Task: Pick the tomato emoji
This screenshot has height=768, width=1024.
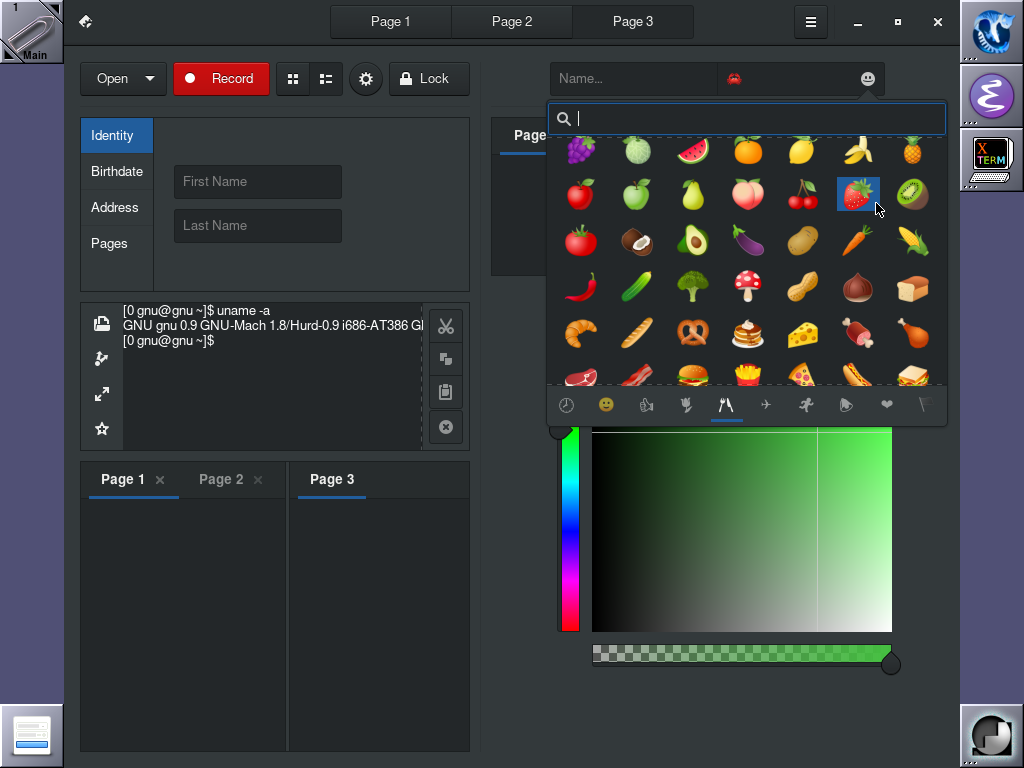Action: [x=581, y=241]
